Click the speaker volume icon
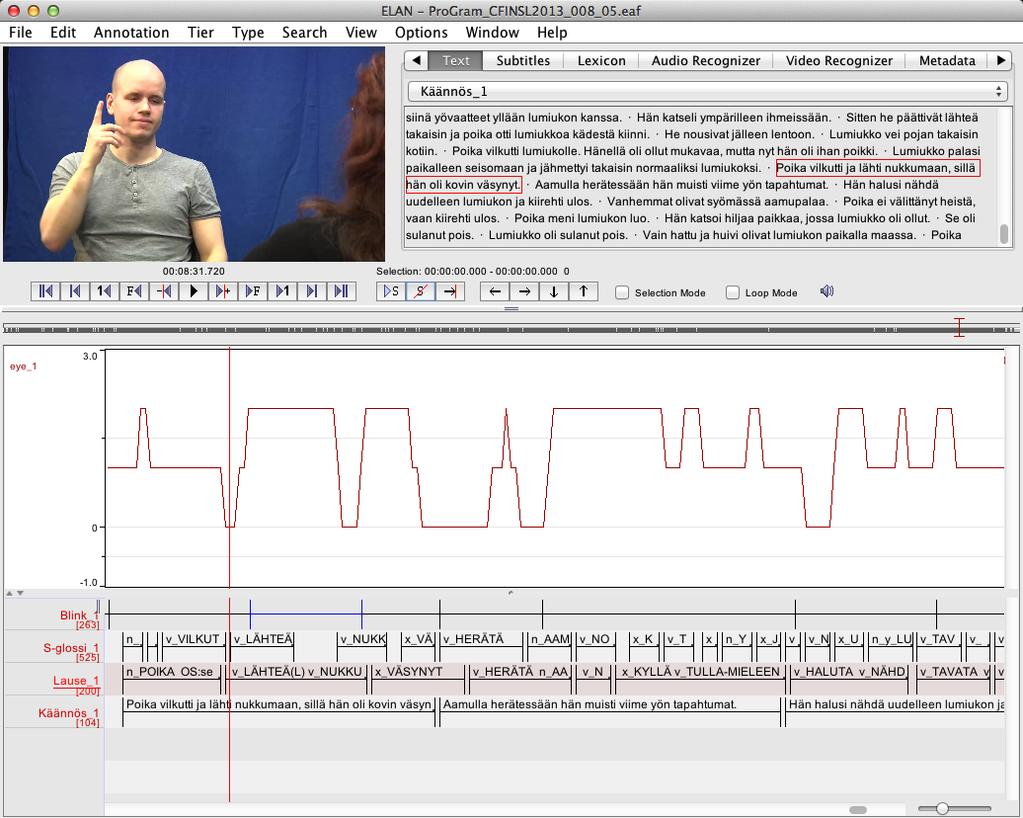1023x818 pixels. pyautogui.click(x=827, y=292)
